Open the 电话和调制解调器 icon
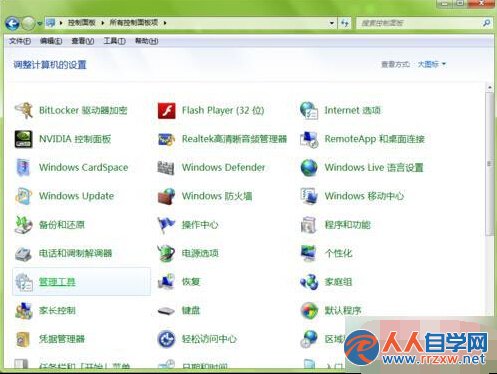The image size is (497, 374). click(24, 253)
